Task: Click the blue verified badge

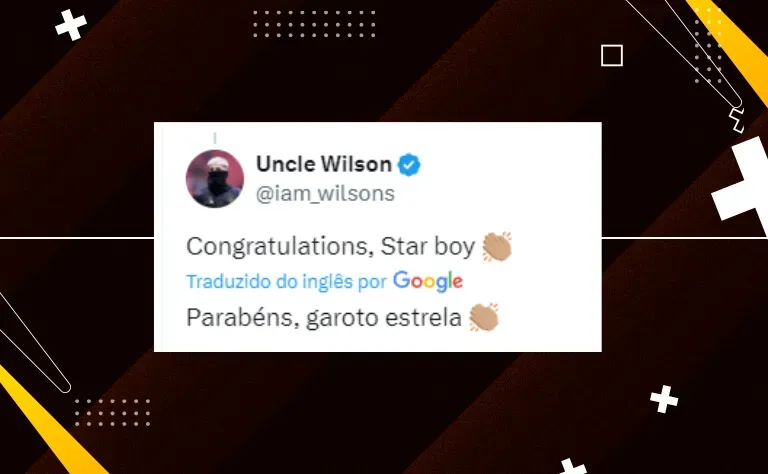Action: click(x=409, y=165)
